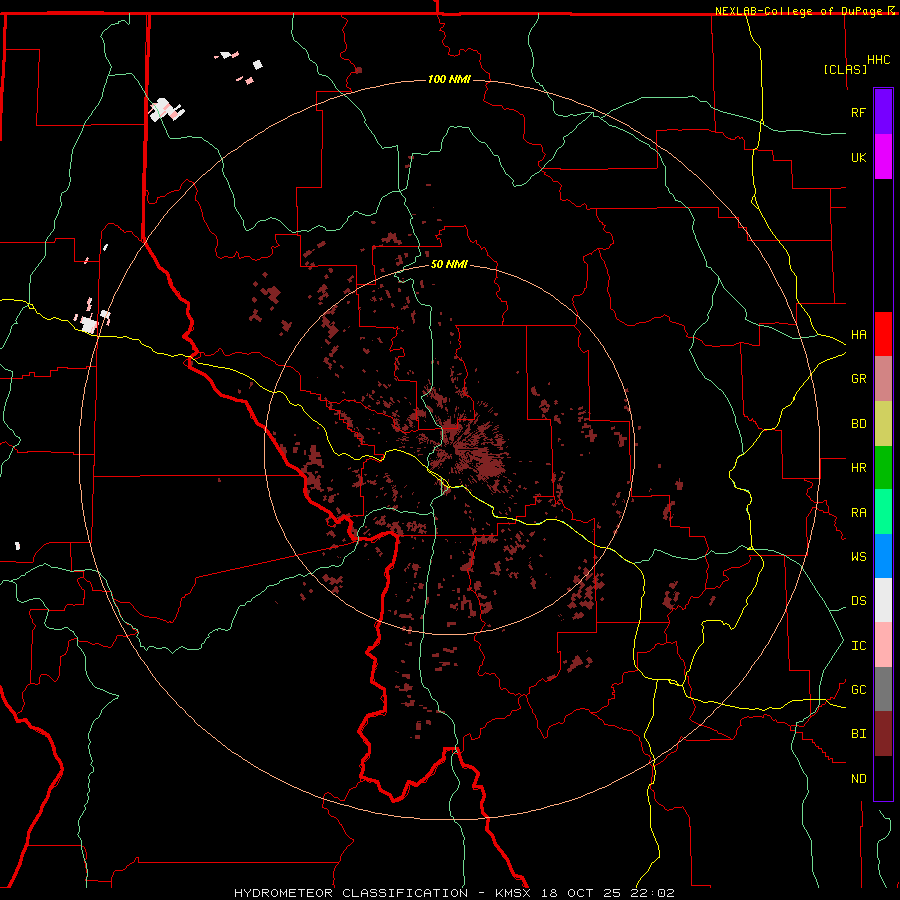Click the HR legend label
The width and height of the screenshot is (900, 900).
(x=859, y=468)
